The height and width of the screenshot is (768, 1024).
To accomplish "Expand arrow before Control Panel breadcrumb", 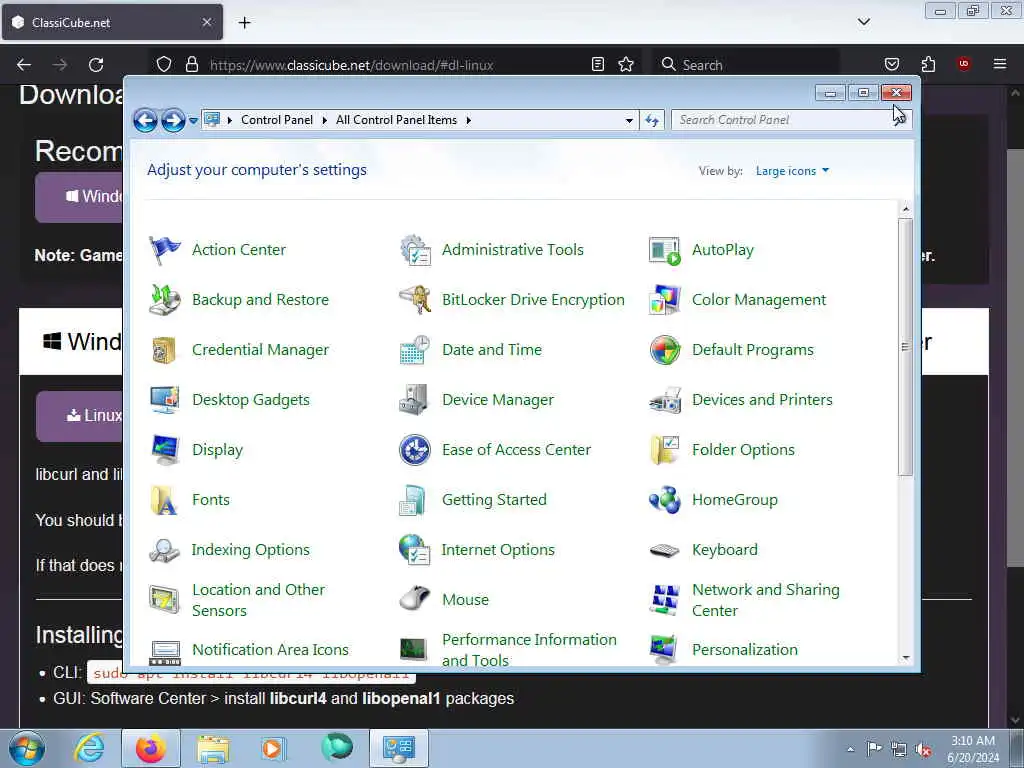I will click(230, 120).
